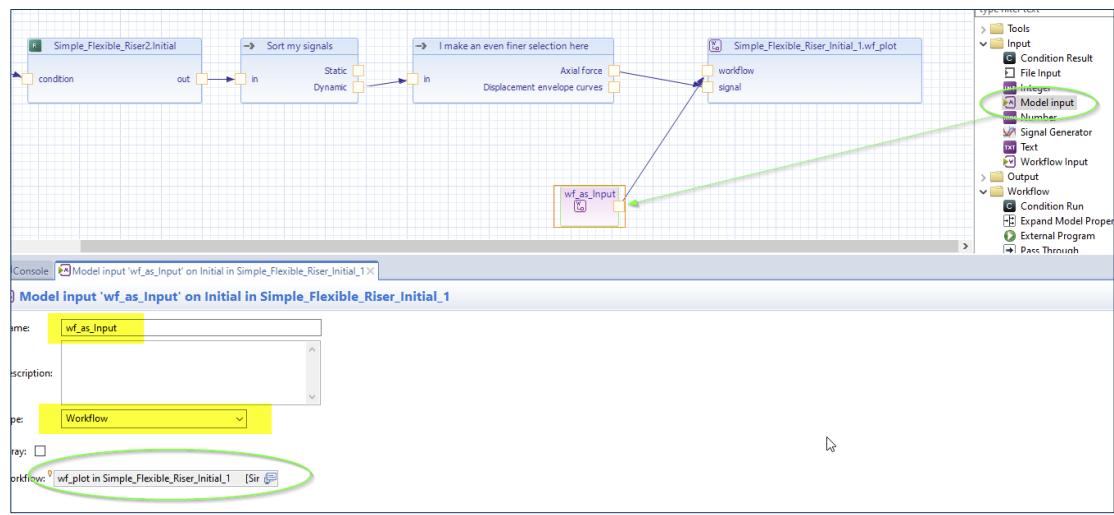The image size is (1114, 515).
Task: Collapse the Input folder in palette
Action: [x=984, y=44]
